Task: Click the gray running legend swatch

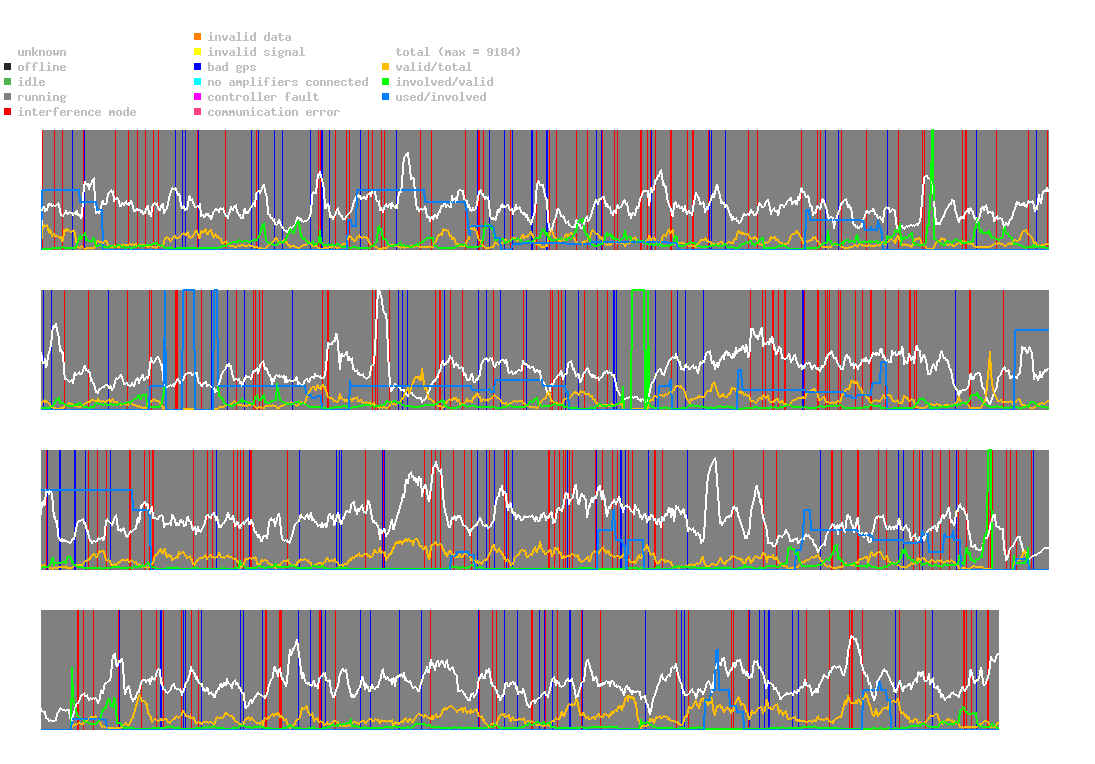Action: coord(8,97)
